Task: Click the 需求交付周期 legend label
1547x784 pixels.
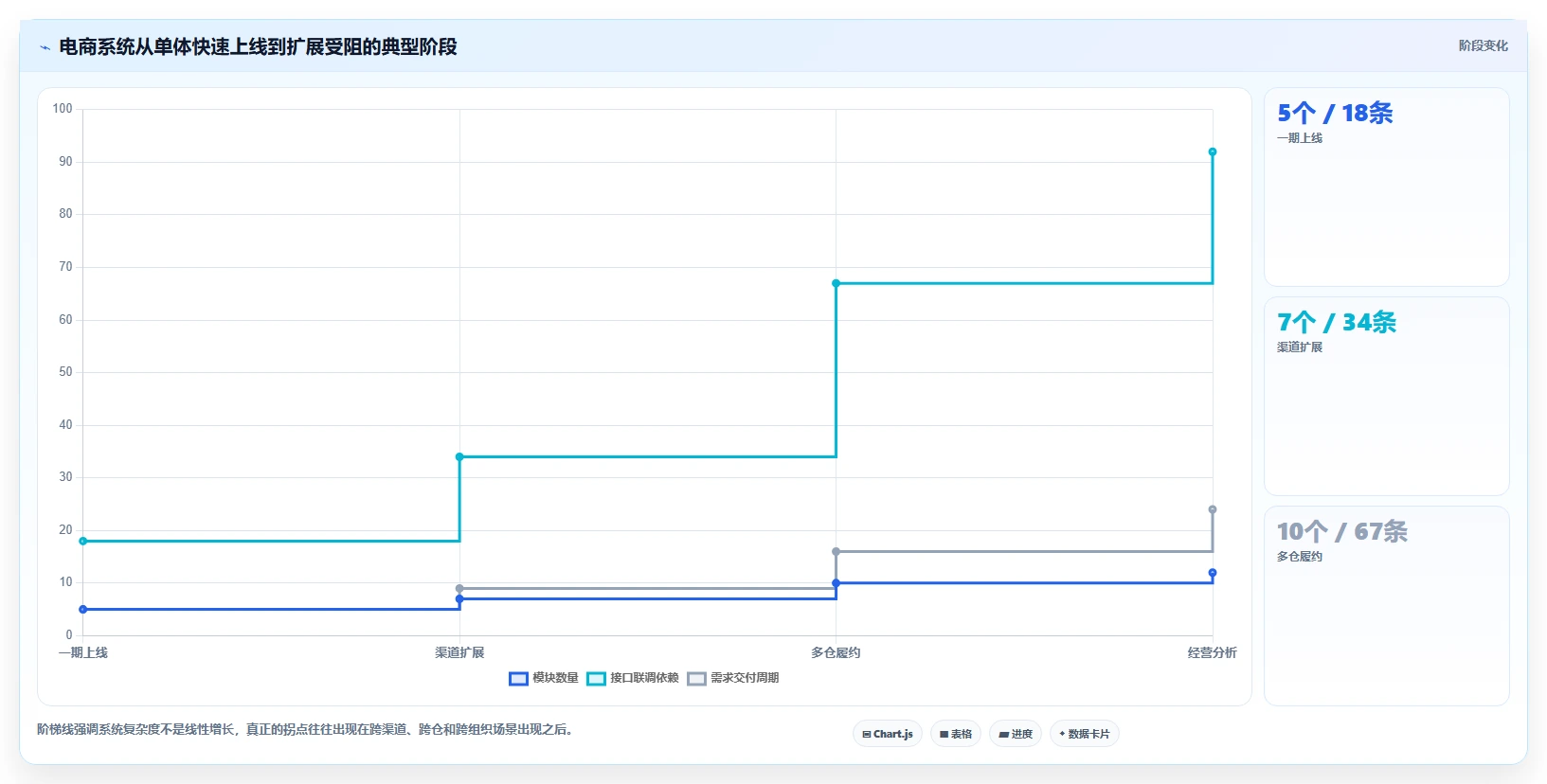Action: click(x=745, y=678)
